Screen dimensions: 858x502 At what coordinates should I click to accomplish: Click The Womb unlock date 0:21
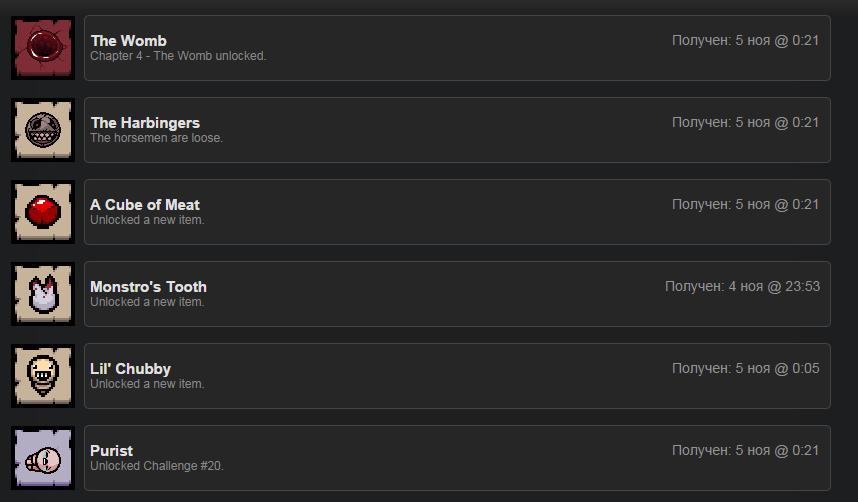(745, 41)
